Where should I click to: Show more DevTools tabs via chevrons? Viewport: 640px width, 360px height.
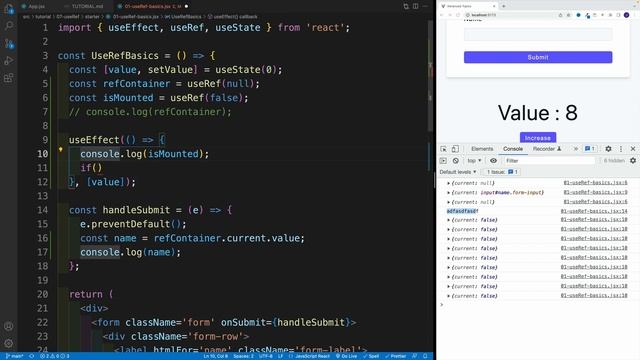click(x=576, y=149)
